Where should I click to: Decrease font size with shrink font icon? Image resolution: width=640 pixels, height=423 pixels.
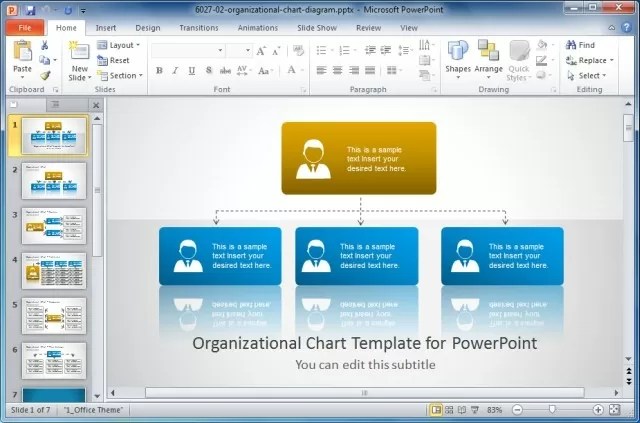pyautogui.click(x=276, y=51)
